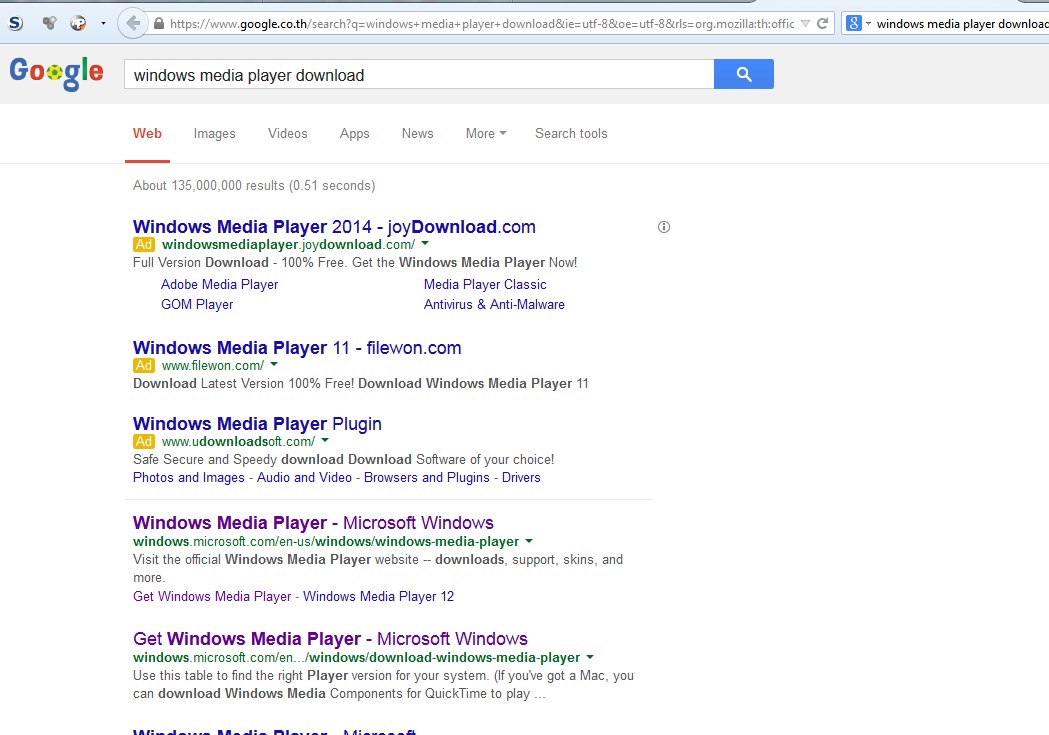Screen dimensions: 1049x735
Task: Click green URL www.udownloadsoft.com/
Action: point(238,441)
